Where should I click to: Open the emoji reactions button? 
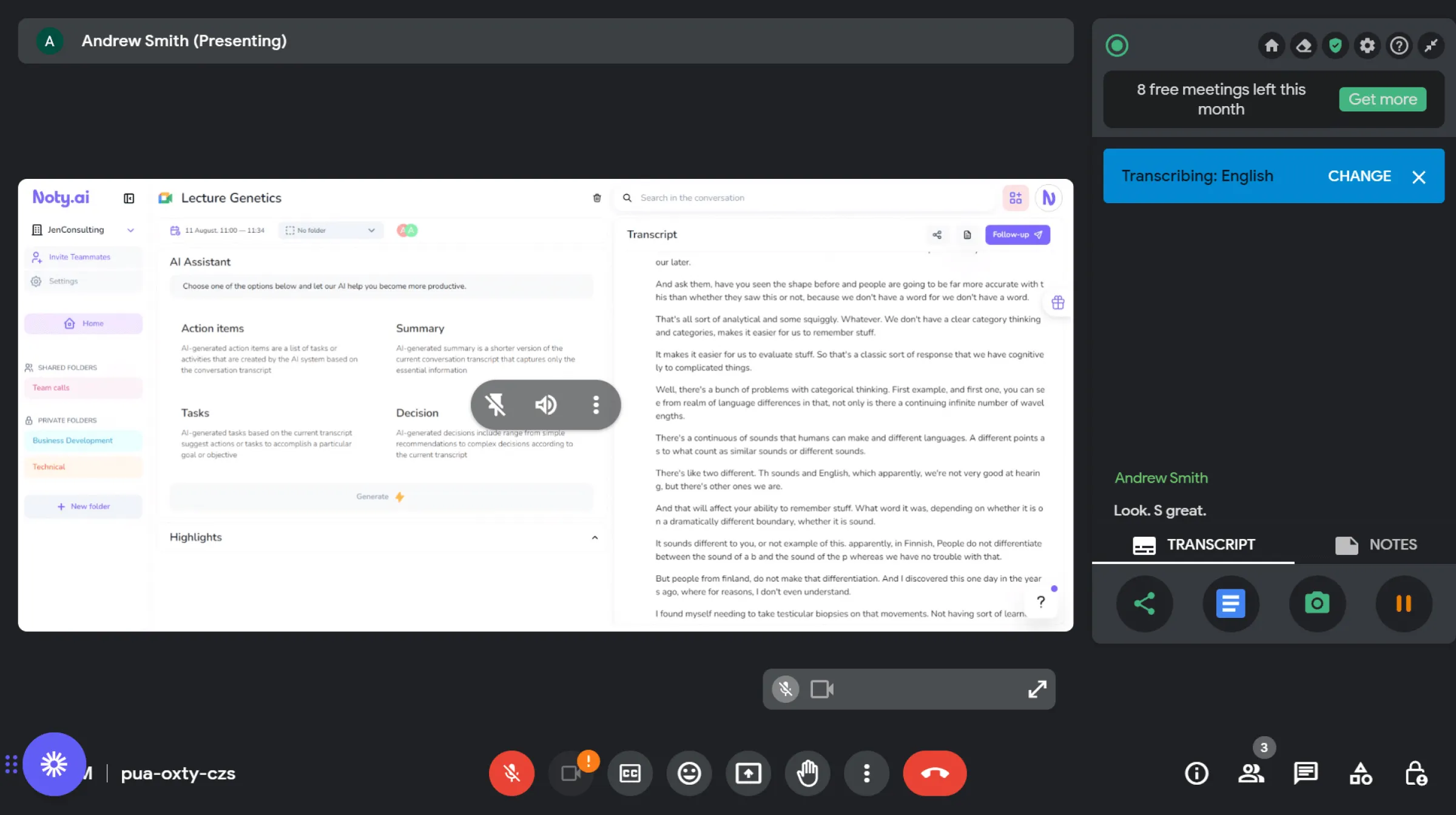coord(689,773)
